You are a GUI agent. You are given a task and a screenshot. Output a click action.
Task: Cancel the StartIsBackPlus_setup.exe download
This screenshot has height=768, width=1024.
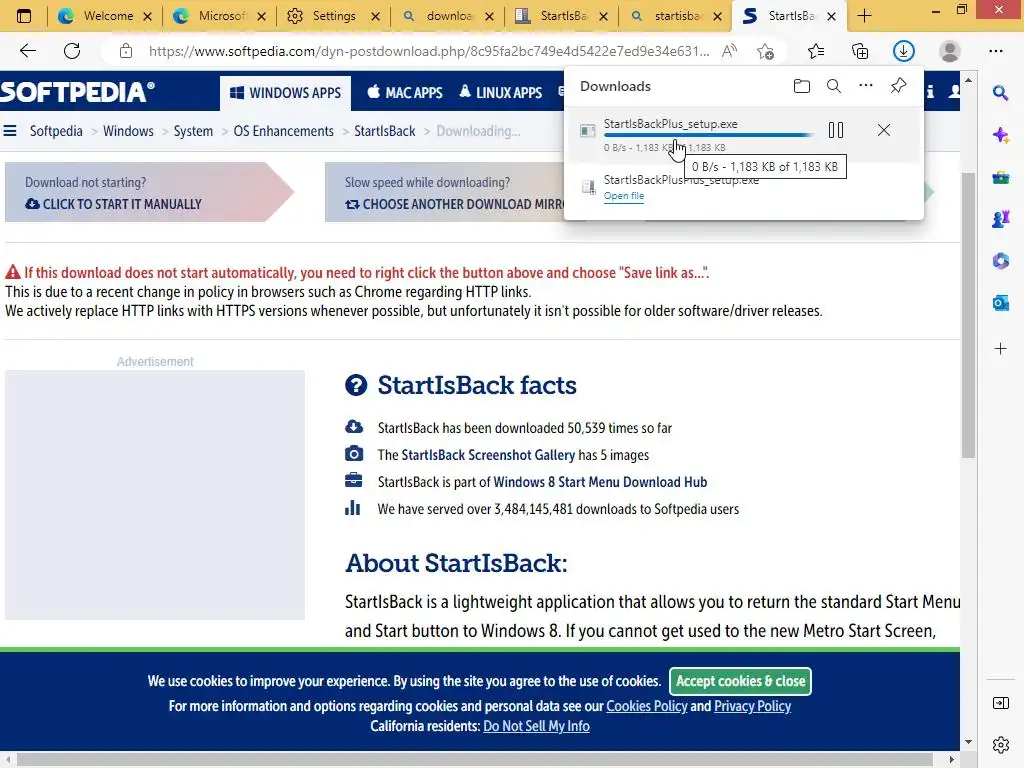tap(884, 130)
